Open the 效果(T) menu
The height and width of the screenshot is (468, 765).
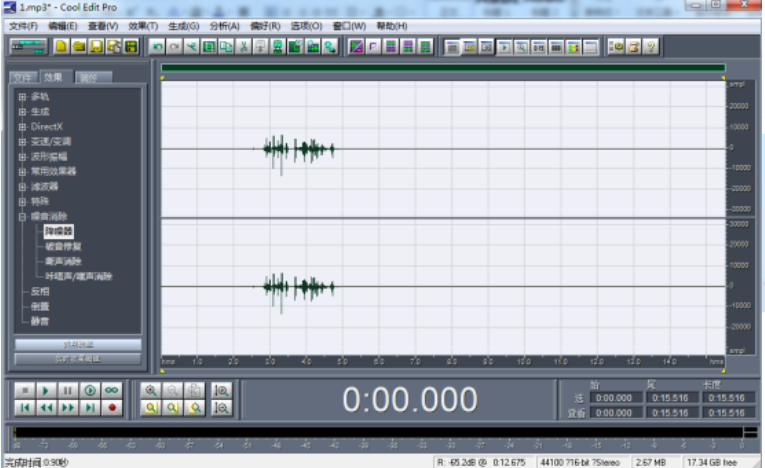point(143,25)
